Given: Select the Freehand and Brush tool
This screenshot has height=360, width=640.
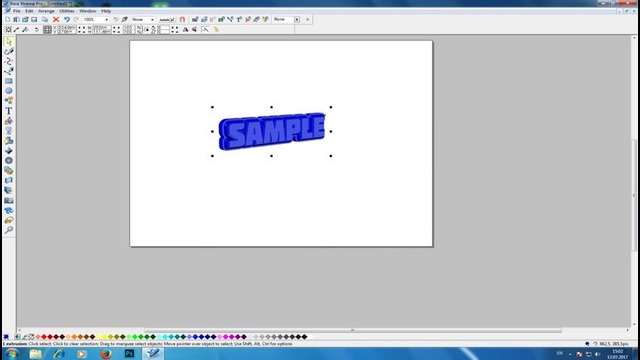Looking at the screenshot, I should [9, 51].
